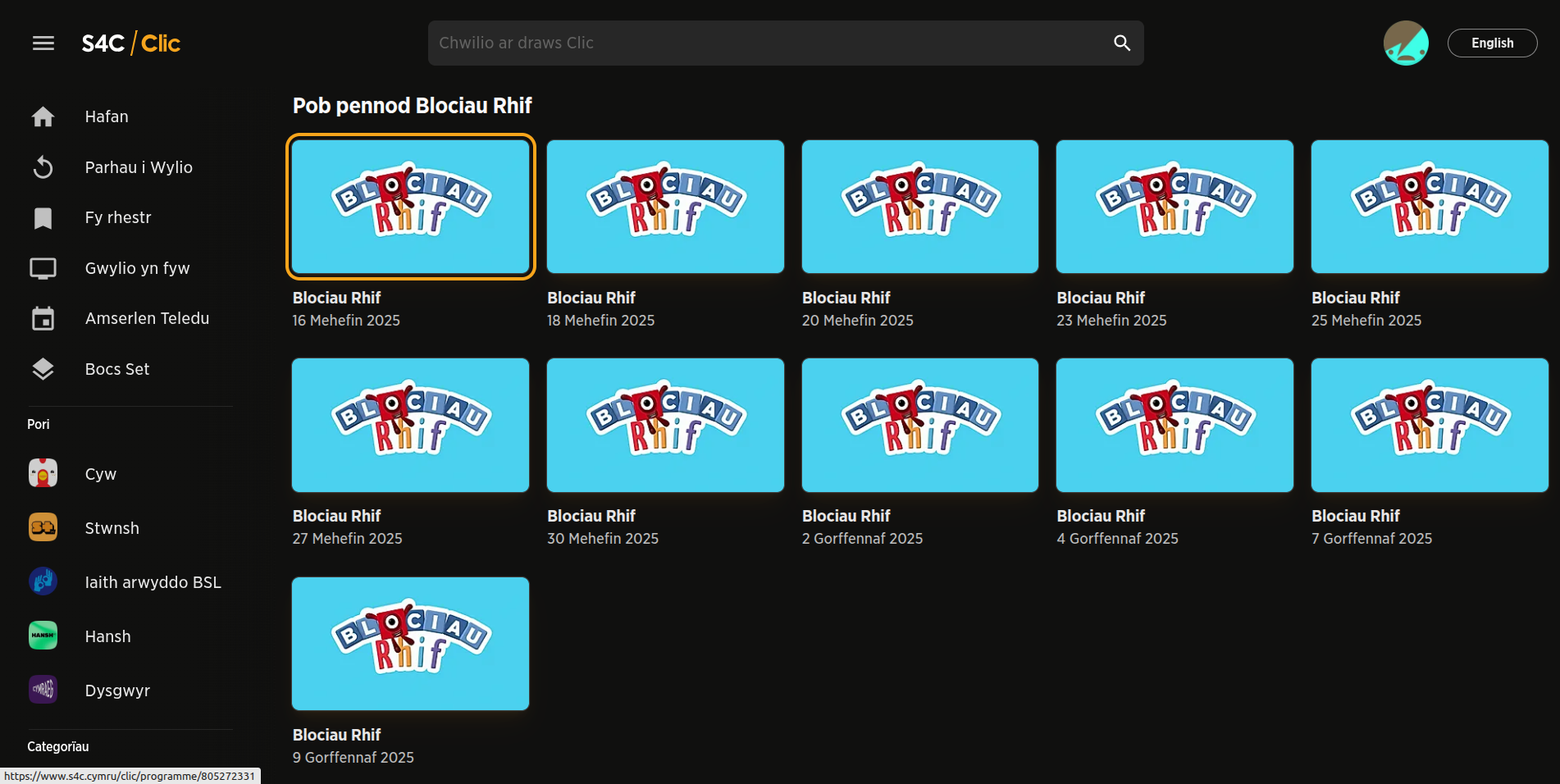
Task: Browse the Stwnsh section
Action: click(112, 528)
